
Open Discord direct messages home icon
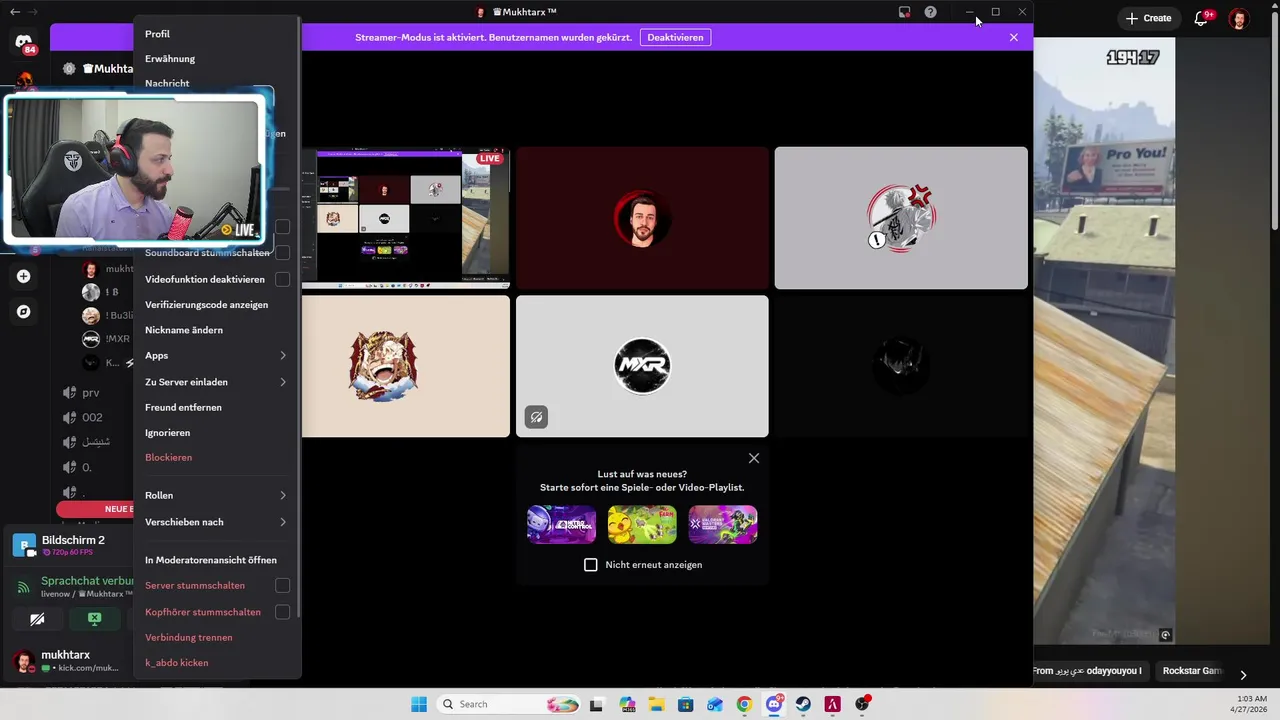point(23,42)
